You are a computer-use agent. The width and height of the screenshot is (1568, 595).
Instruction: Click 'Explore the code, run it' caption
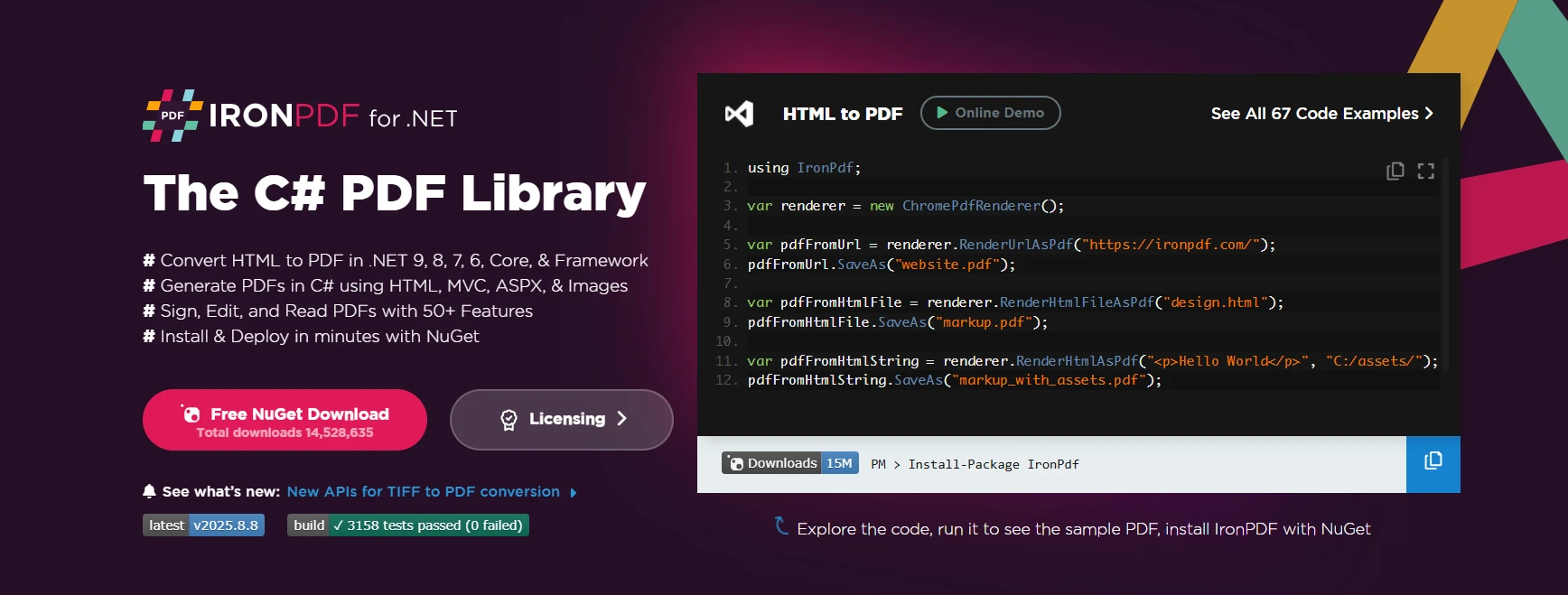pyautogui.click(x=1083, y=529)
